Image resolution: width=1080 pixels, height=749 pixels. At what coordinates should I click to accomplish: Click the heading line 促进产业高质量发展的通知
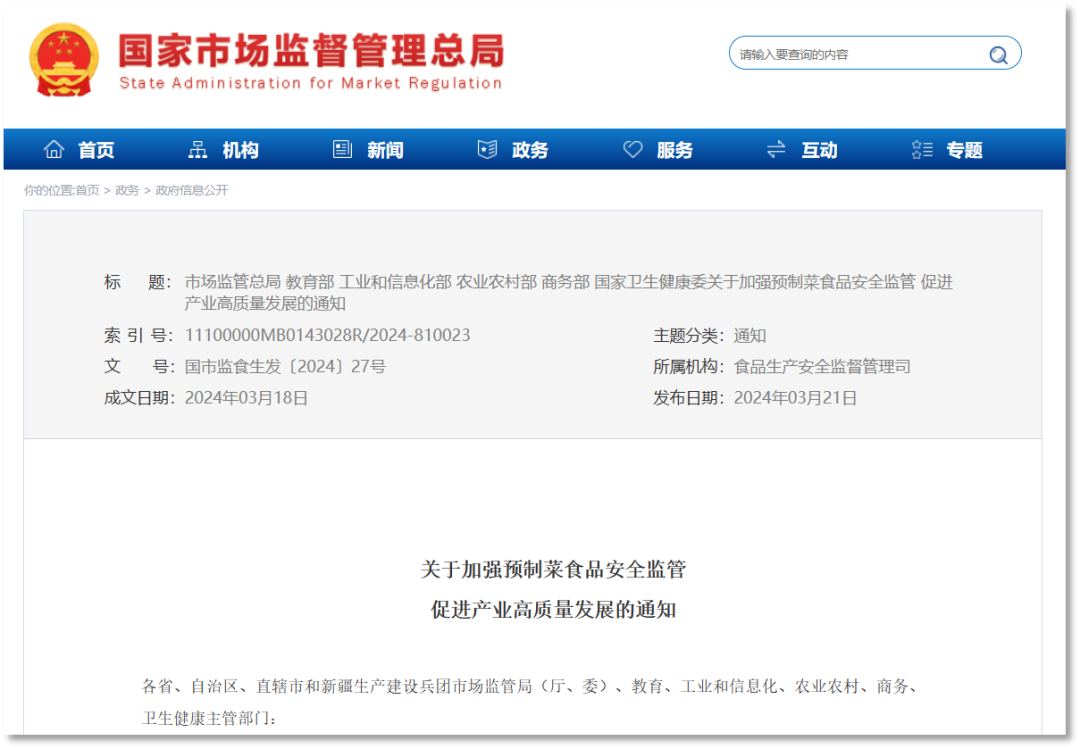[x=553, y=610]
